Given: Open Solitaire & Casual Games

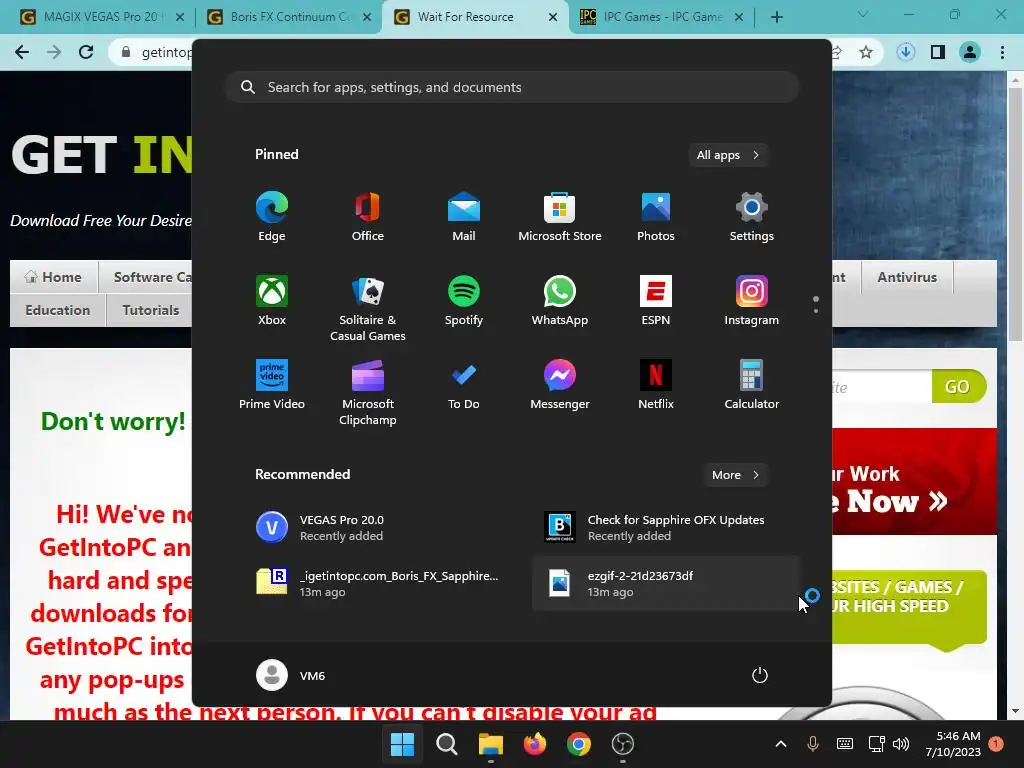Looking at the screenshot, I should [x=368, y=308].
